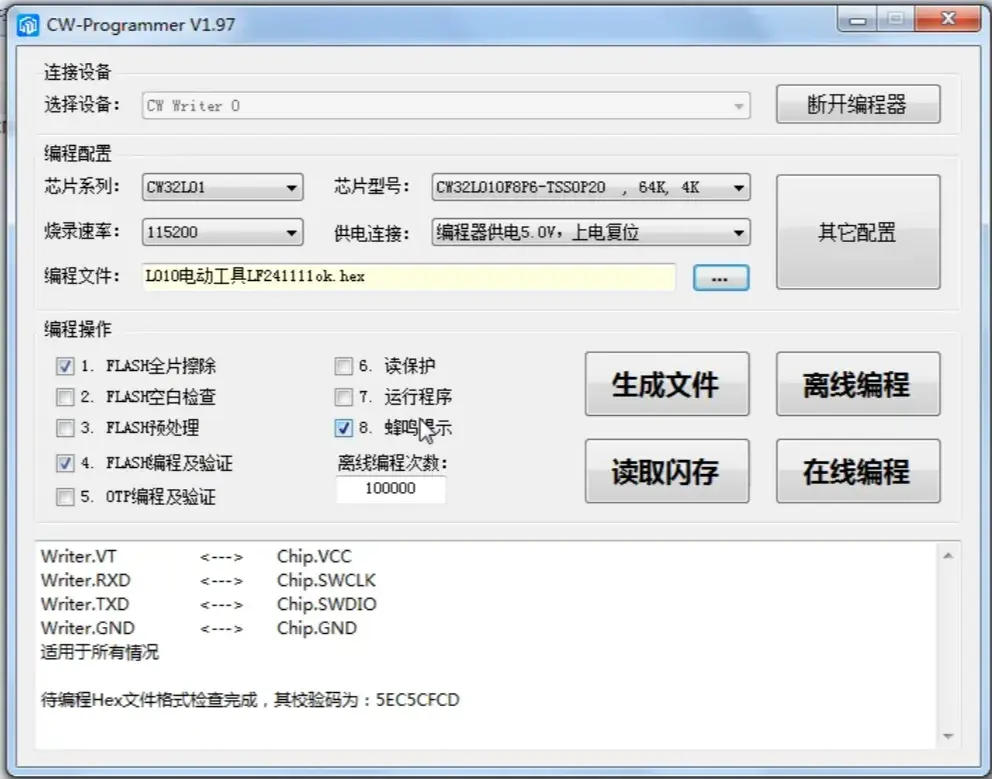
Task: Click the 断开编程器 button
Action: click(858, 104)
